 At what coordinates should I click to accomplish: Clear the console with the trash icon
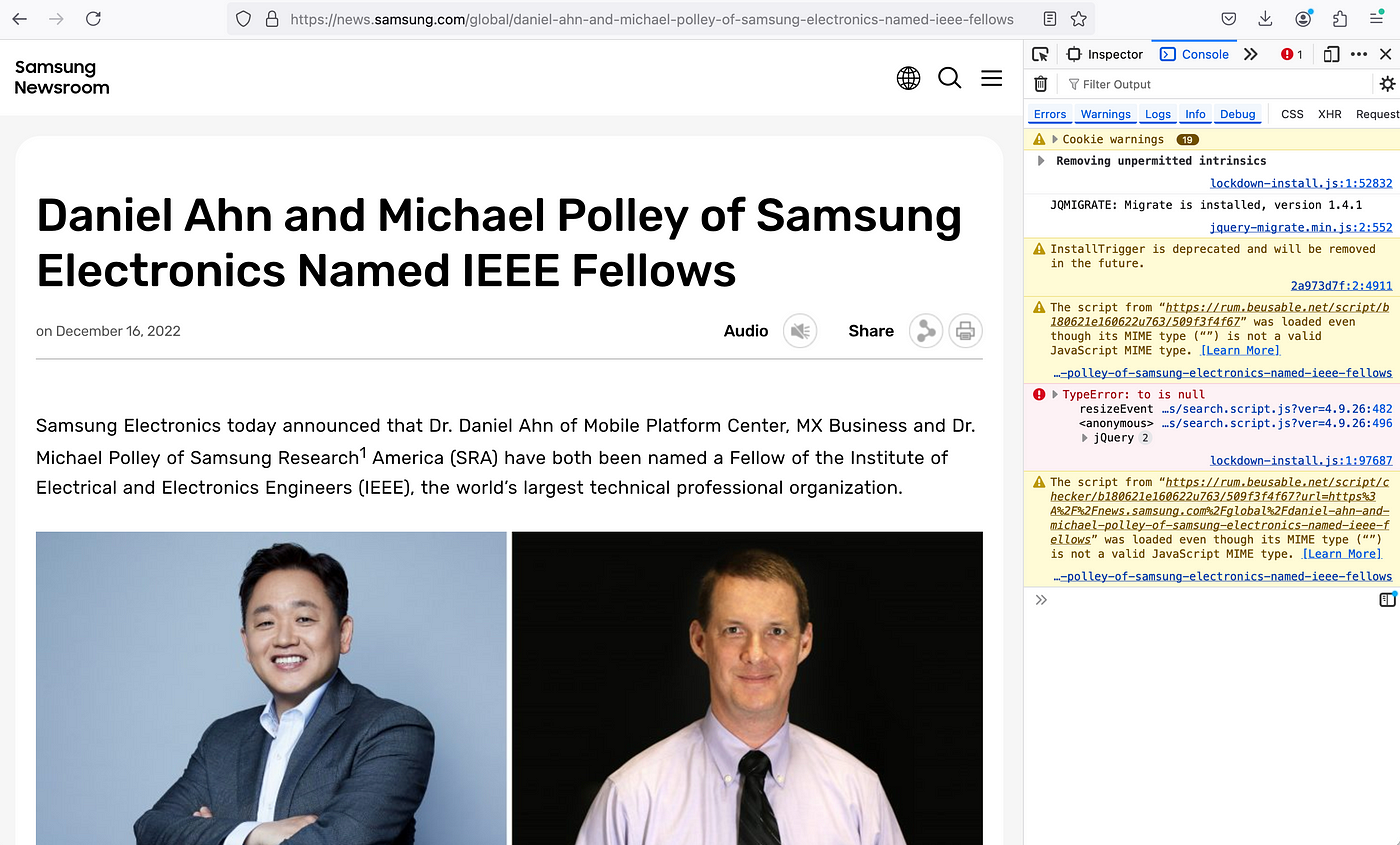coord(1040,84)
